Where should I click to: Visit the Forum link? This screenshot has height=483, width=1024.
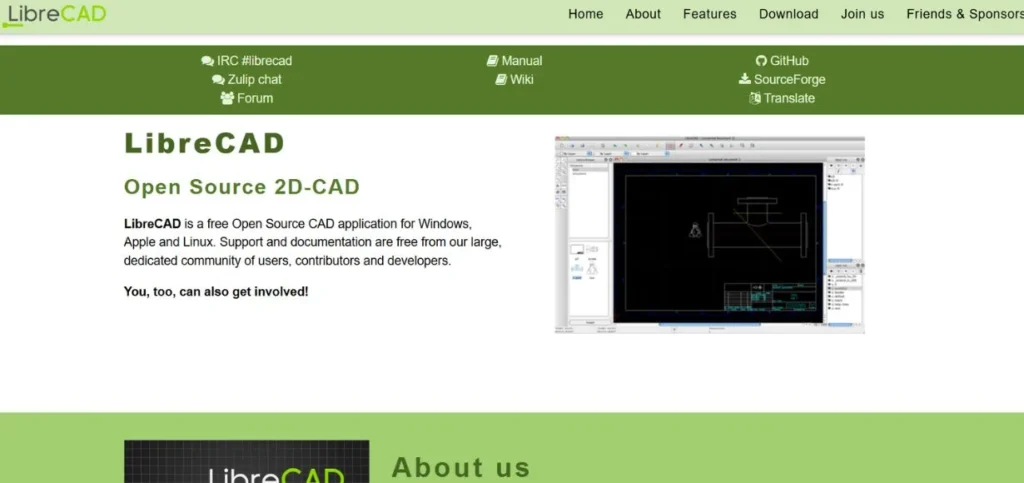coord(255,99)
